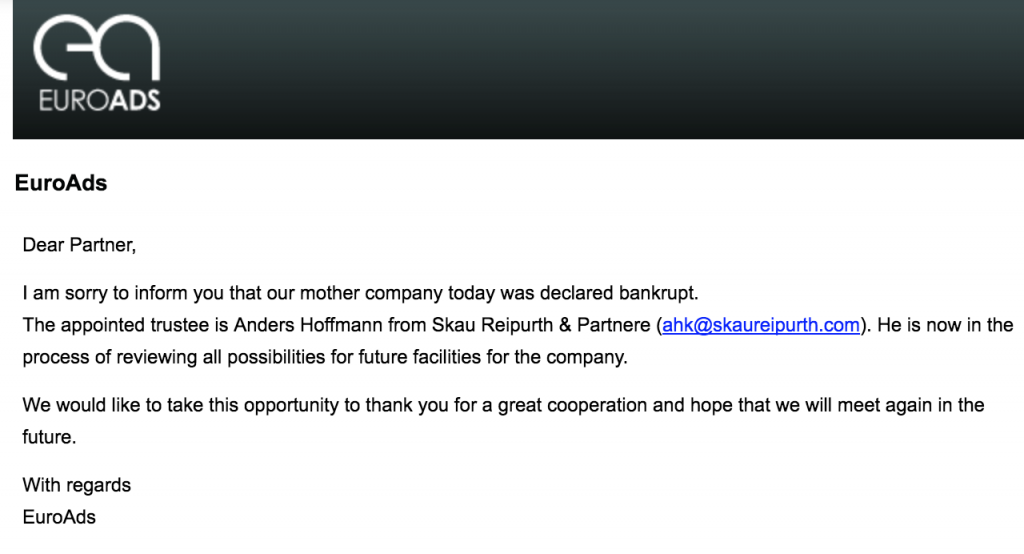Click the thank you for cooperation paragraph
The height and width of the screenshot is (554, 1024).
(504, 421)
